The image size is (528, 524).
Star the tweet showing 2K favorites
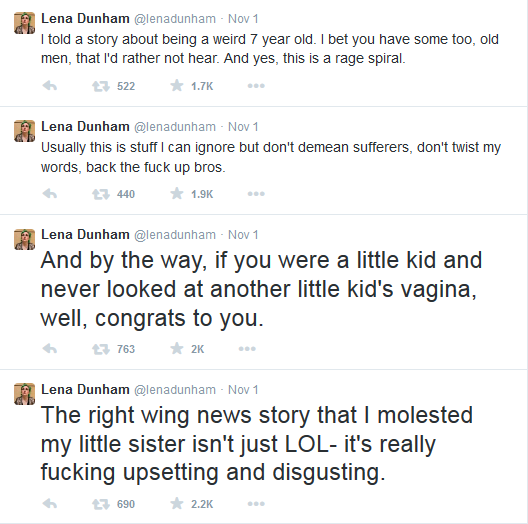point(177,348)
